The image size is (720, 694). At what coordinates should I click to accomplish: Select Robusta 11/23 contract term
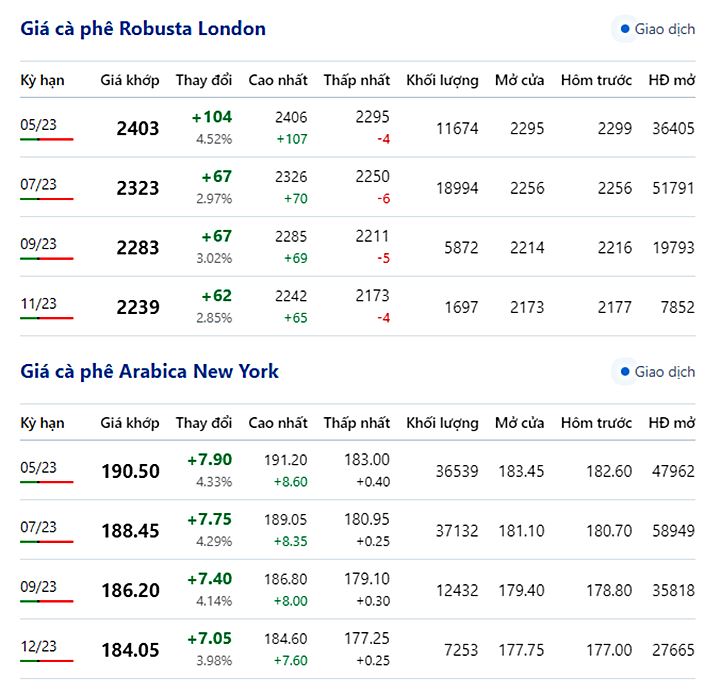click(x=38, y=304)
